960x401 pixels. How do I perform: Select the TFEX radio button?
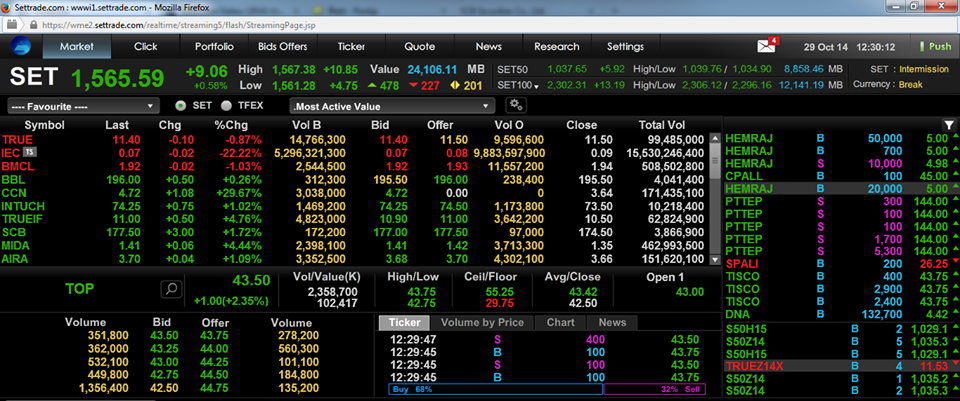tap(227, 105)
